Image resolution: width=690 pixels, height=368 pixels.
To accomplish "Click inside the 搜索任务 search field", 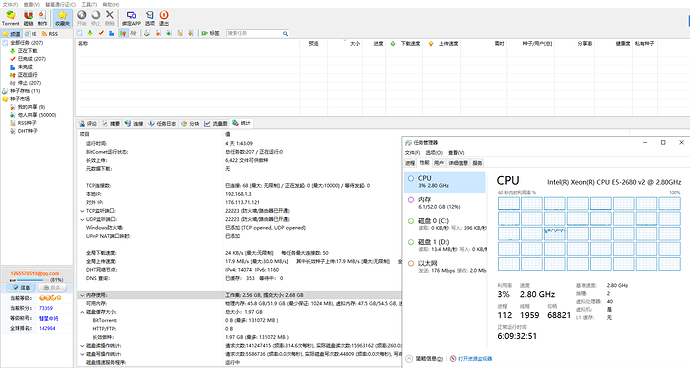I will [254, 33].
